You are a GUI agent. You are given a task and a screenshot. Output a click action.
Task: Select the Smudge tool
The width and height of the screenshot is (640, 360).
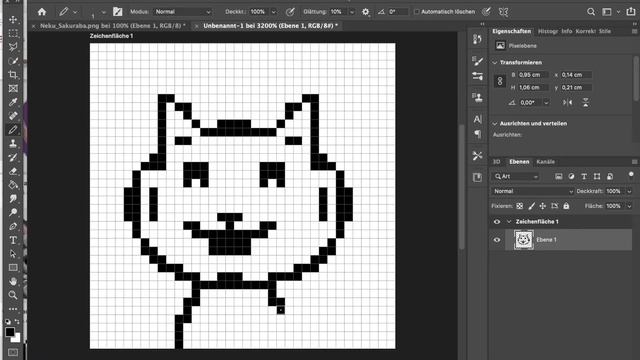(x=13, y=199)
